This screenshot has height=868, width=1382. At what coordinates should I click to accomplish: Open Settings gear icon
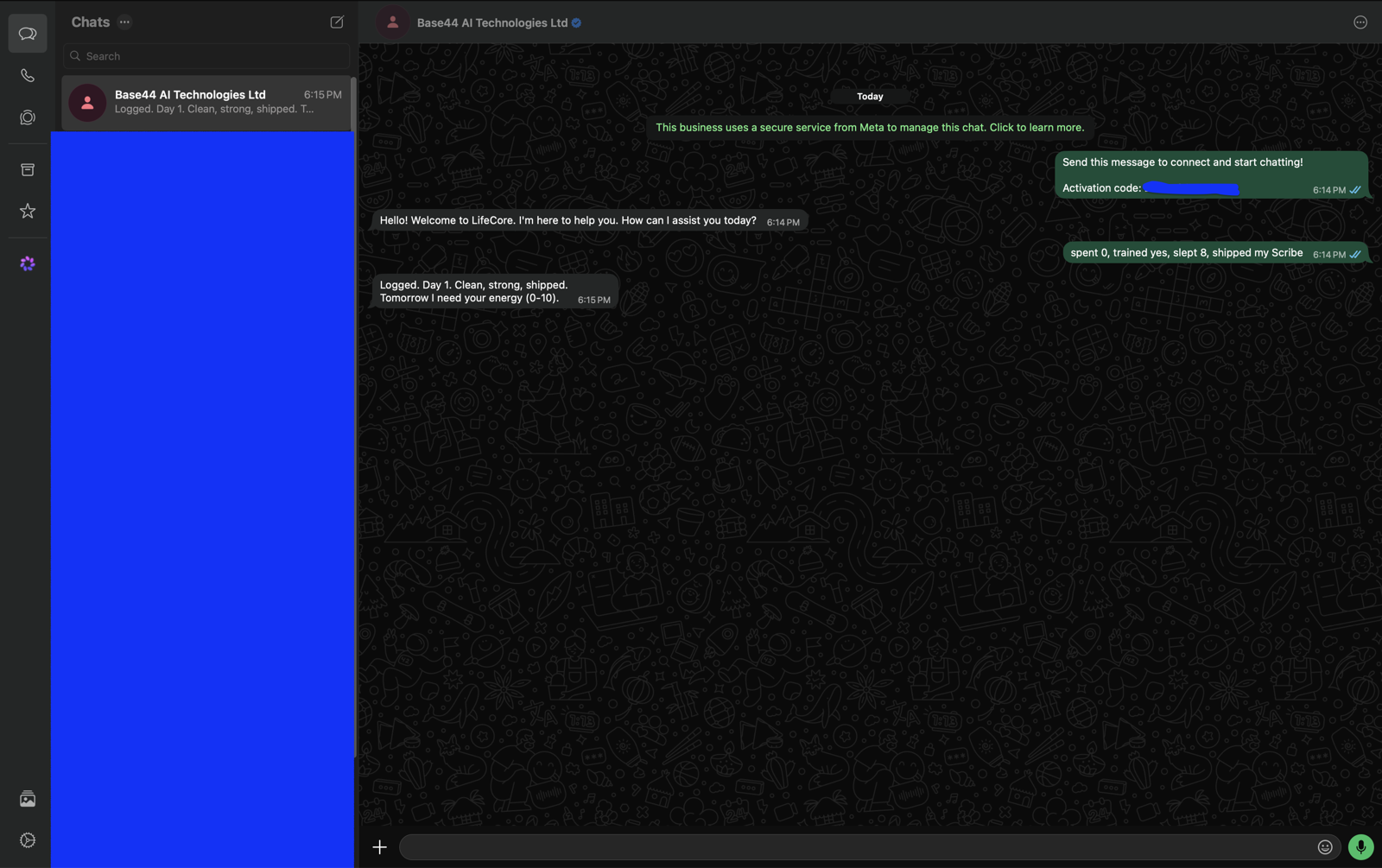[x=28, y=840]
